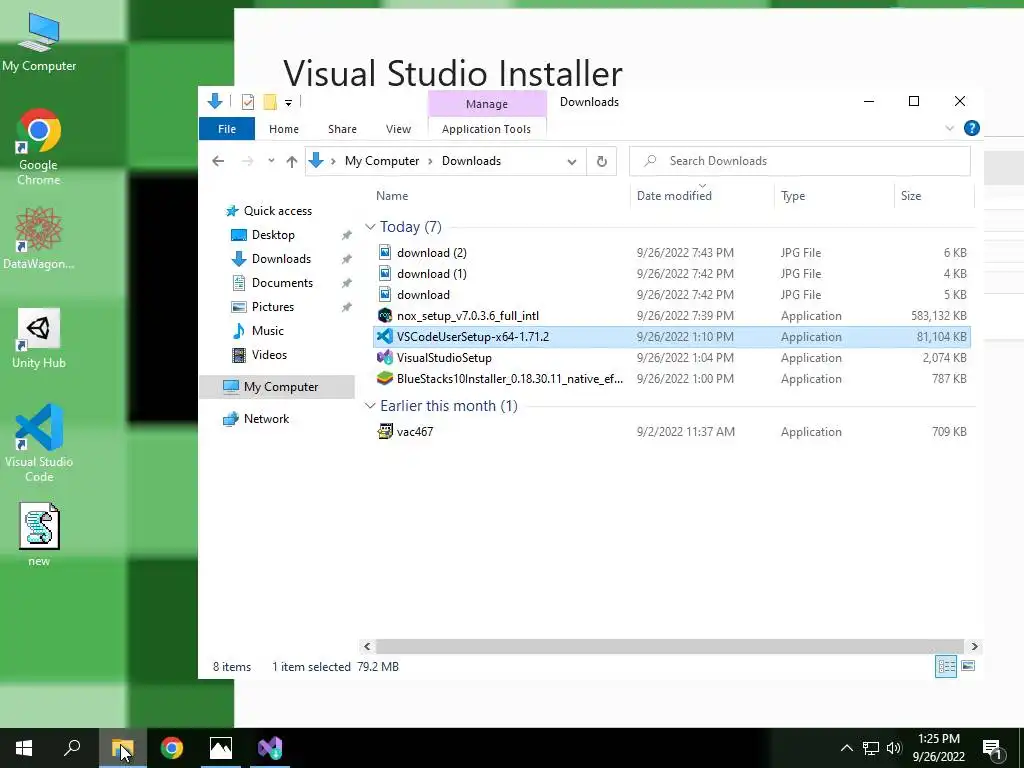Viewport: 1024px width, 768px height.
Task: Switch to the Share ribbon tab
Action: pyautogui.click(x=342, y=129)
